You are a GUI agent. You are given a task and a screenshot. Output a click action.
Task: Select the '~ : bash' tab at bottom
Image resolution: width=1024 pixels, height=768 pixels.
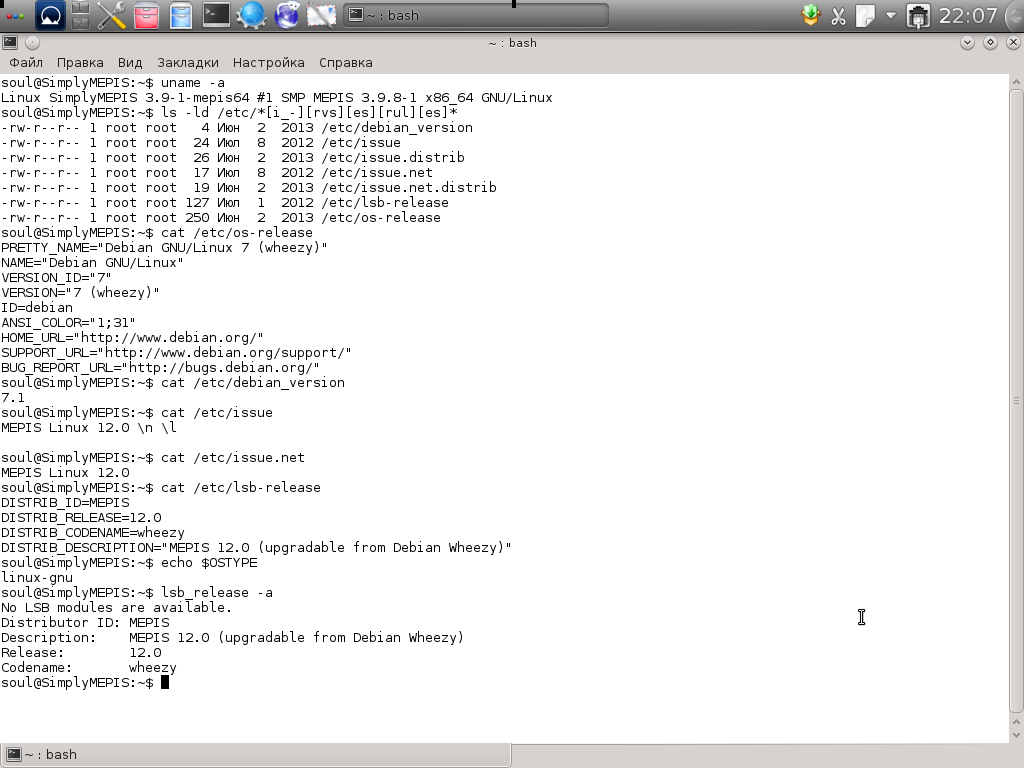tap(255, 754)
